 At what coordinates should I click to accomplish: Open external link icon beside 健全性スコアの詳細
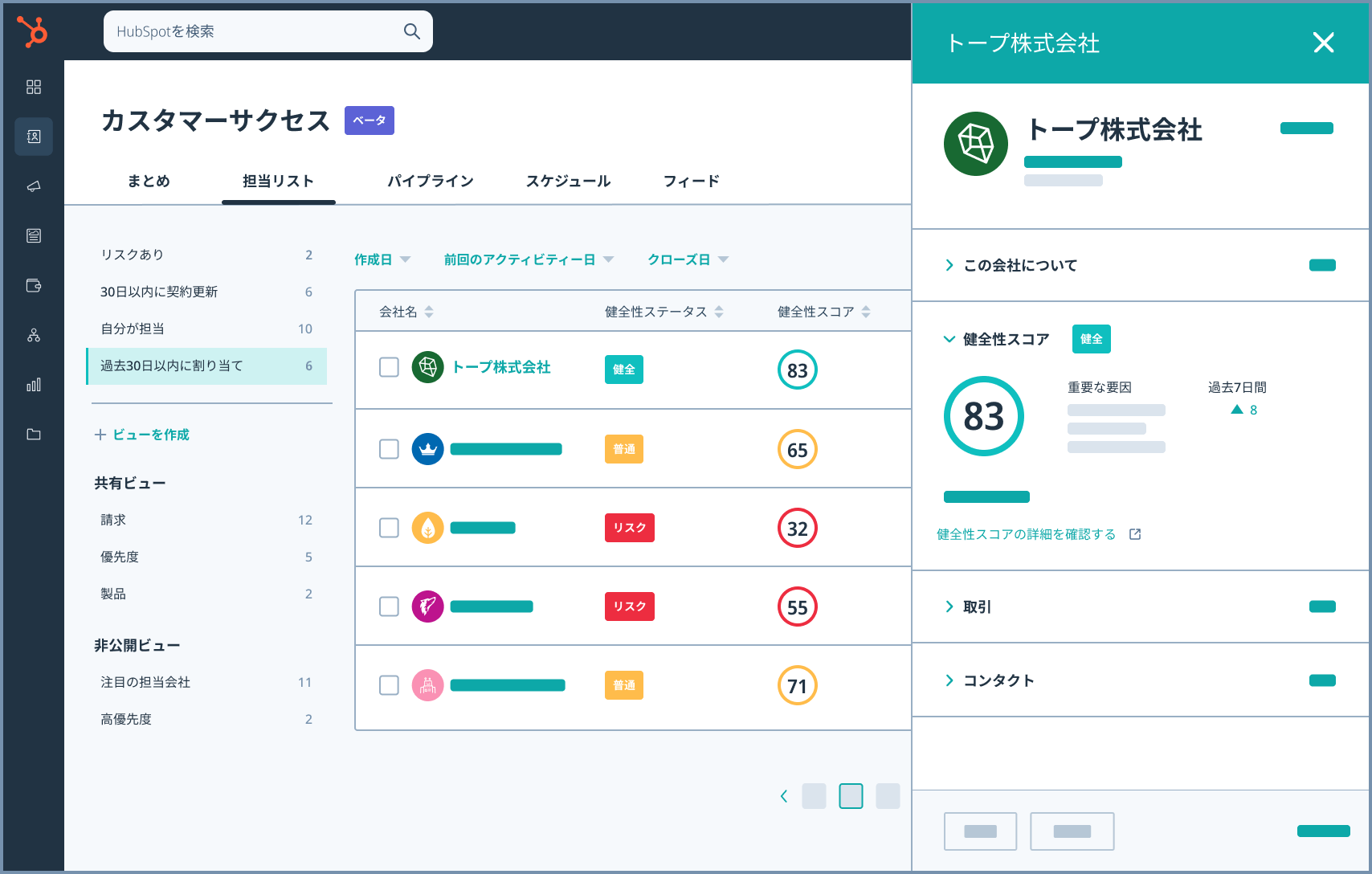click(x=1135, y=534)
